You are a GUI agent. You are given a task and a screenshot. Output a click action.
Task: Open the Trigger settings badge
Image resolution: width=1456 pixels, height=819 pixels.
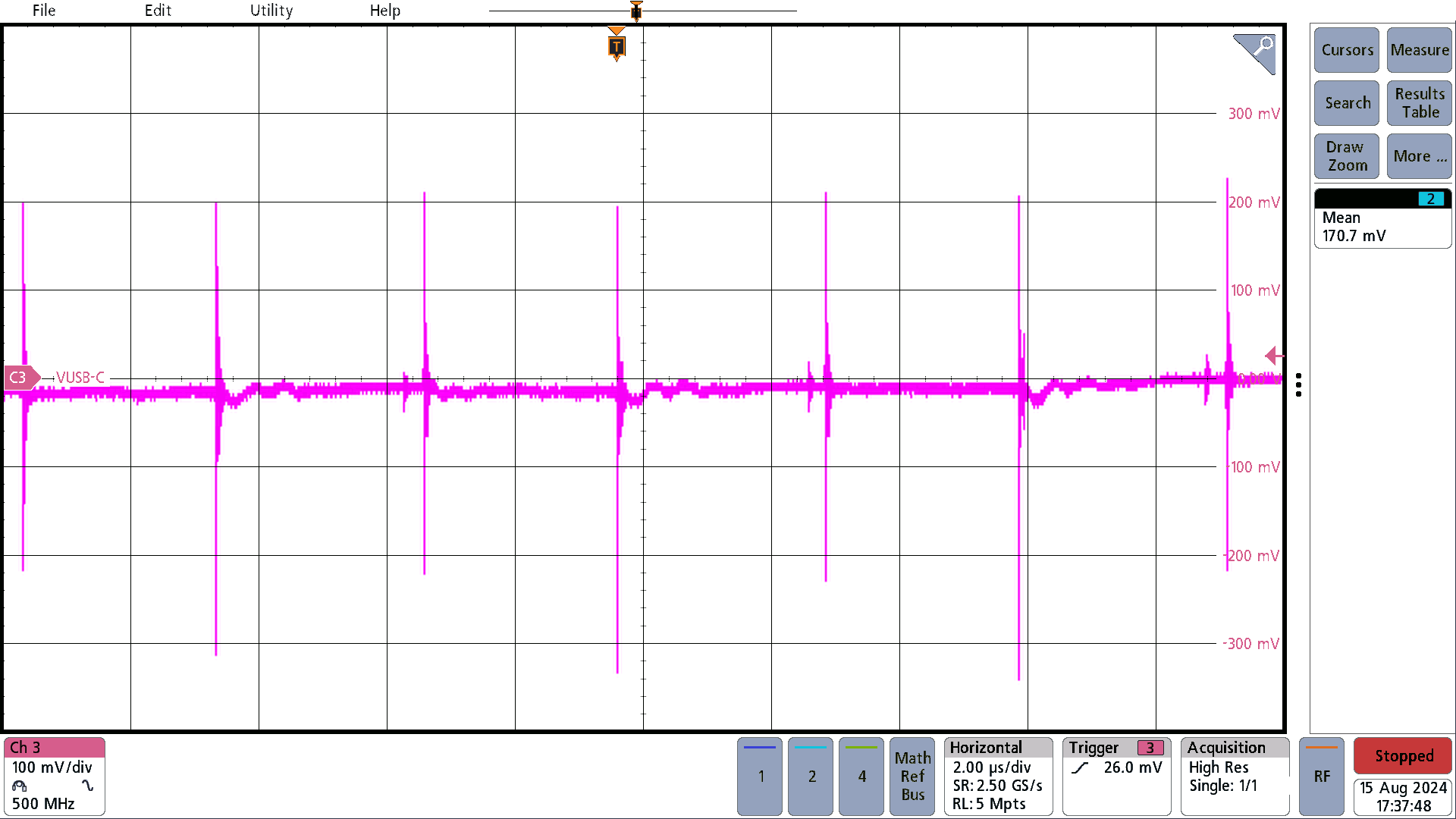tap(1116, 777)
